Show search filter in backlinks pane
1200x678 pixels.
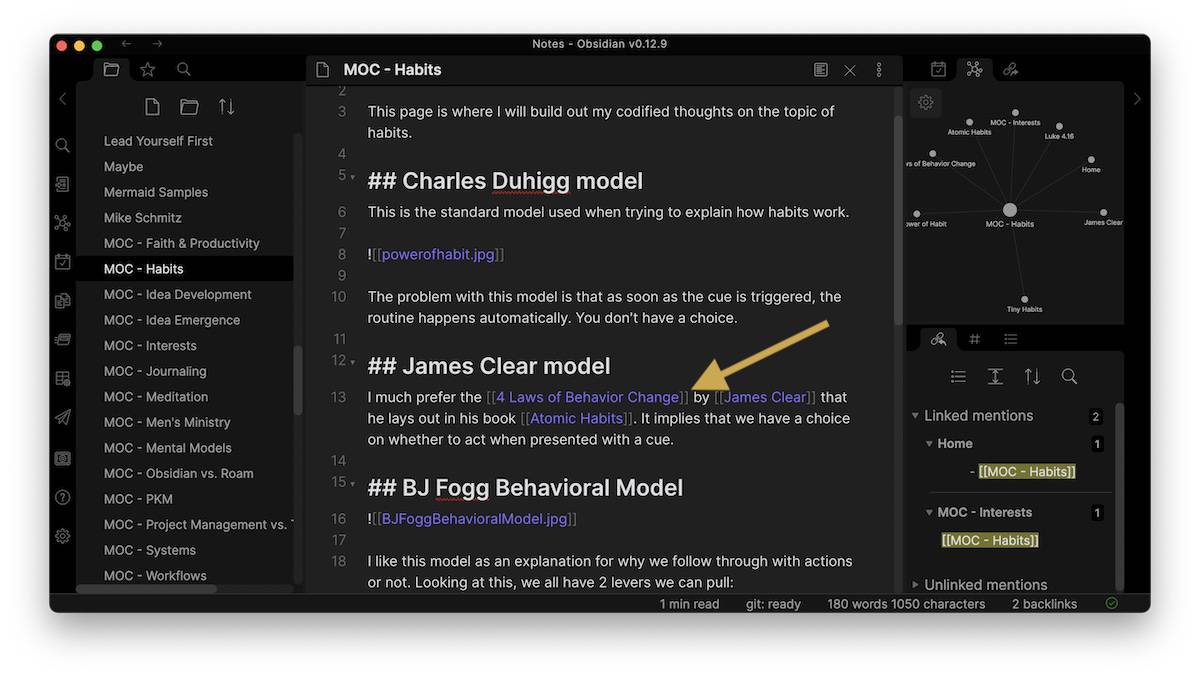[1069, 376]
